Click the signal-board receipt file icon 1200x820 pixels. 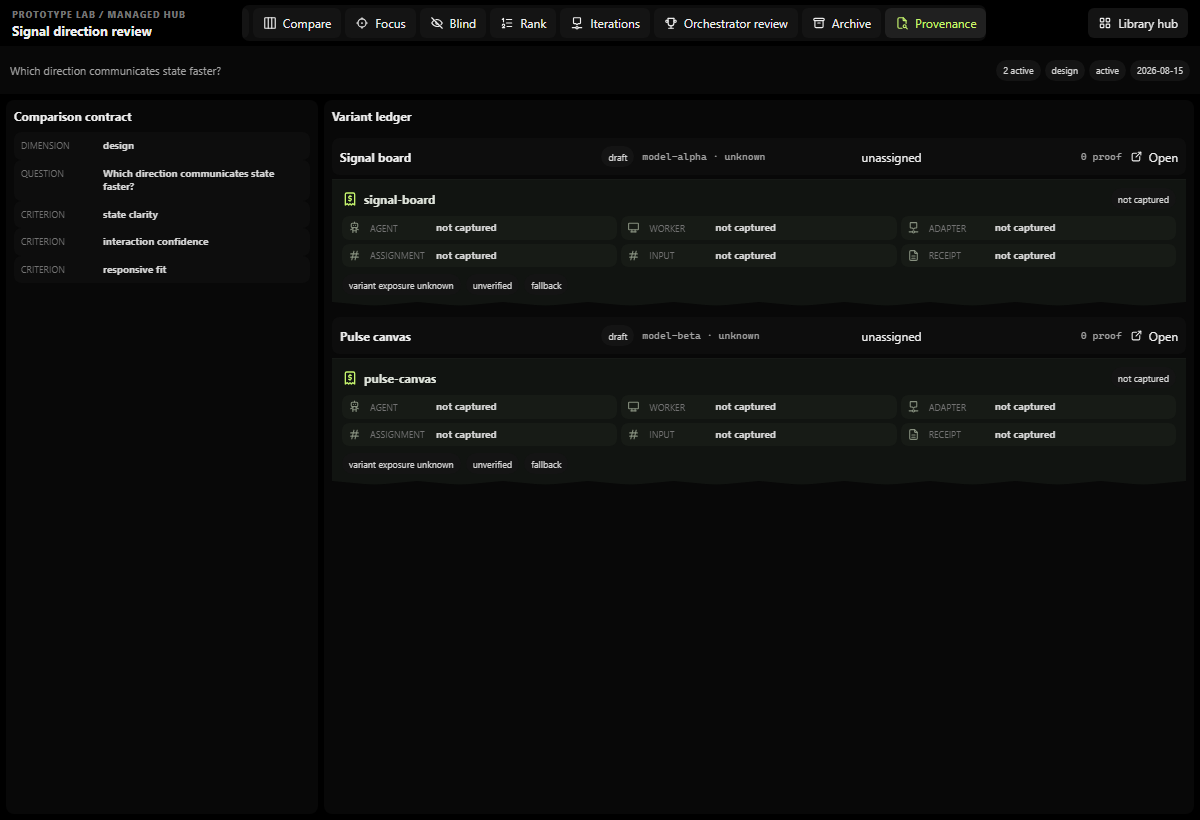[x=350, y=199]
